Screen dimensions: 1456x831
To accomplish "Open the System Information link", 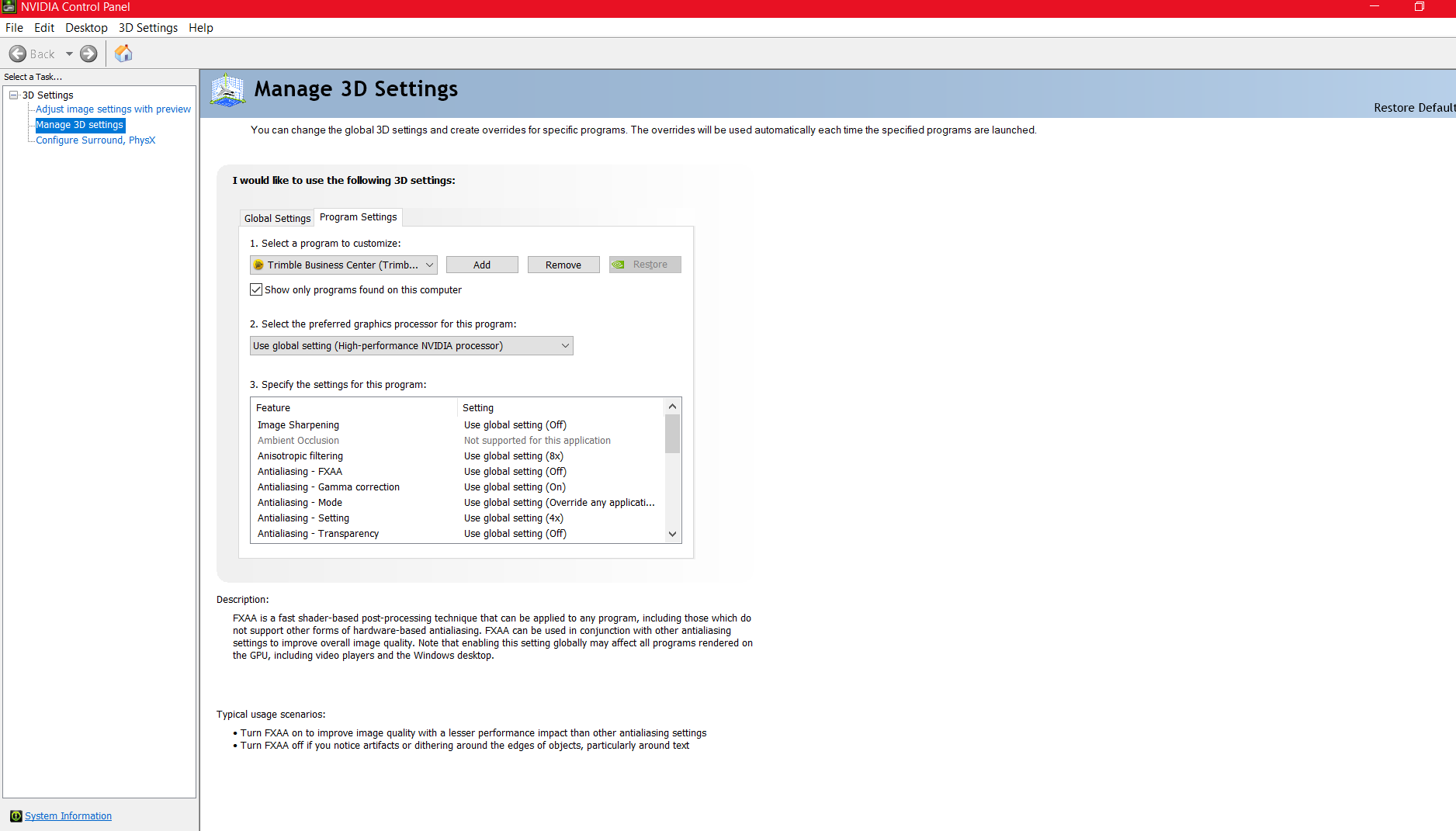I will (68, 816).
